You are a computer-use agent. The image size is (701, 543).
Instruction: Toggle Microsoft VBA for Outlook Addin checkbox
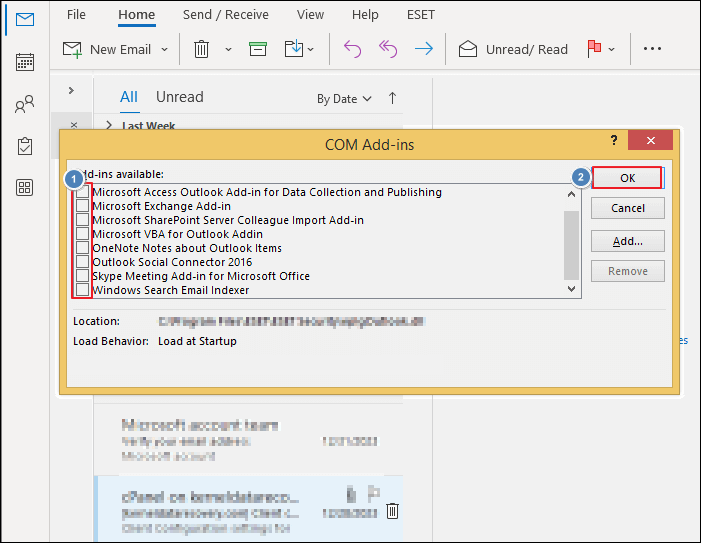pos(82,234)
